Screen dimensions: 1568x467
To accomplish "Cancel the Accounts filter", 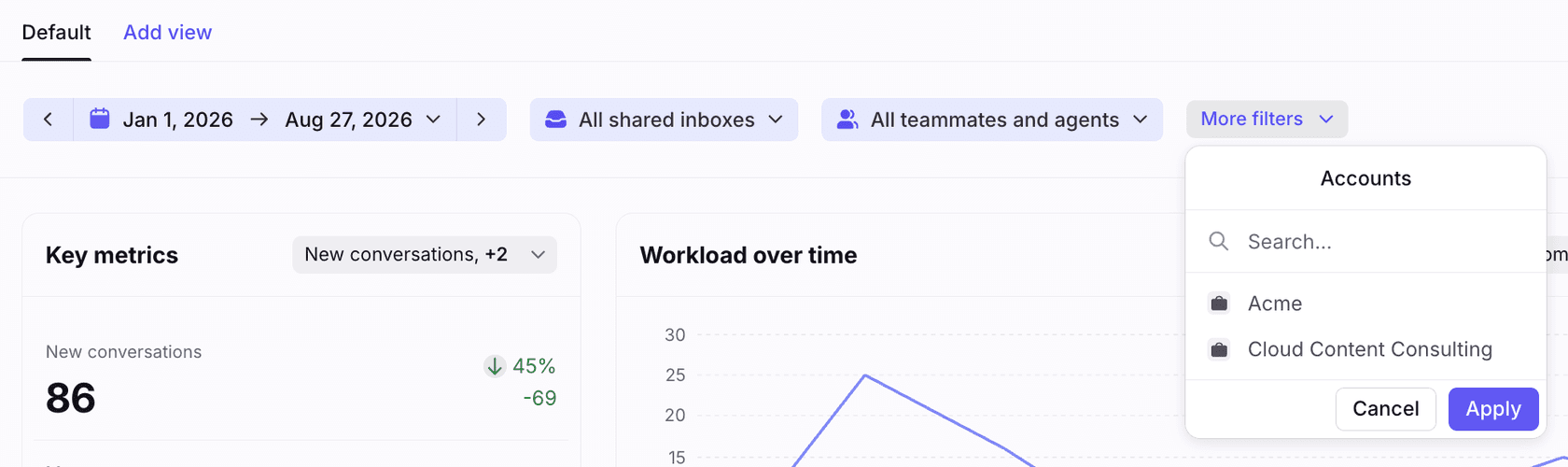I will pyautogui.click(x=1386, y=409).
